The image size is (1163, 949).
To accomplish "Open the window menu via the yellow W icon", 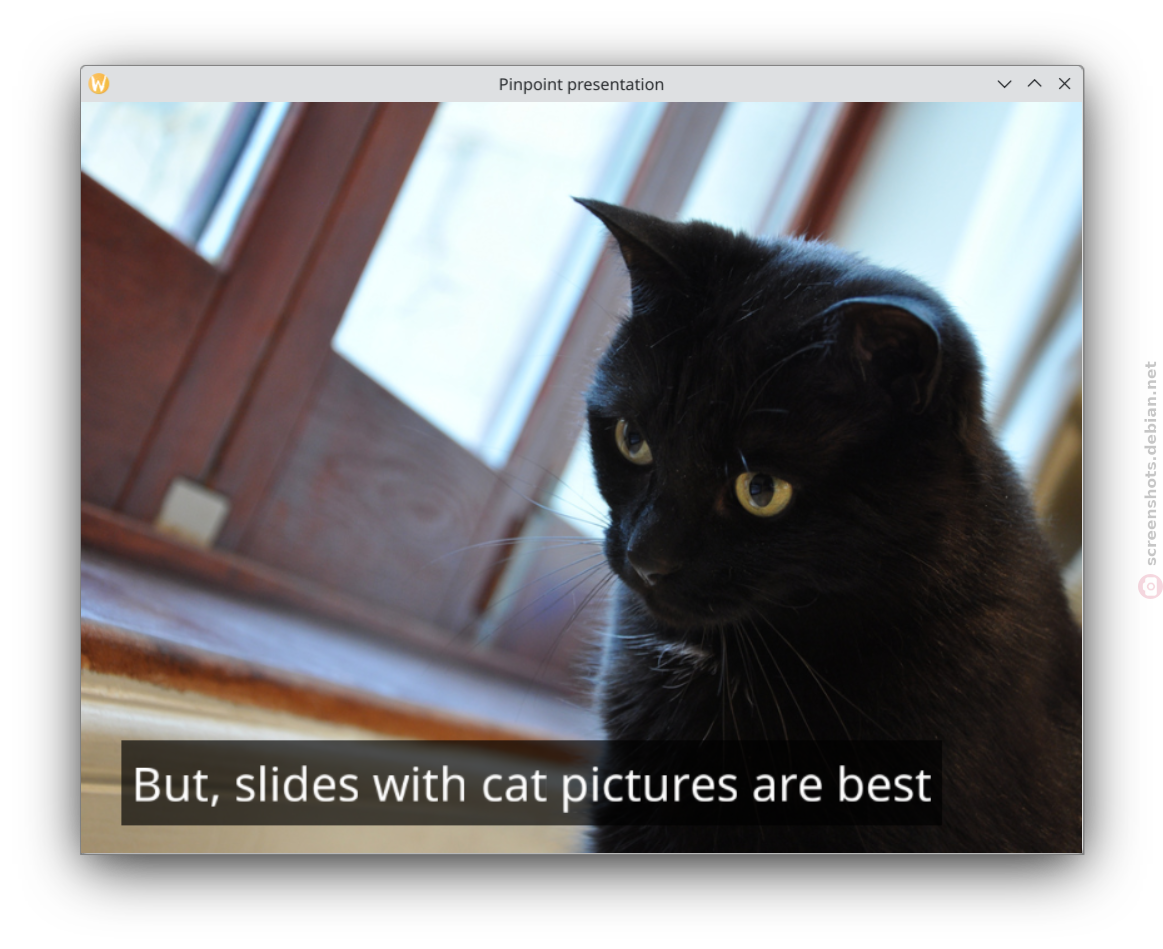I will pyautogui.click(x=99, y=84).
